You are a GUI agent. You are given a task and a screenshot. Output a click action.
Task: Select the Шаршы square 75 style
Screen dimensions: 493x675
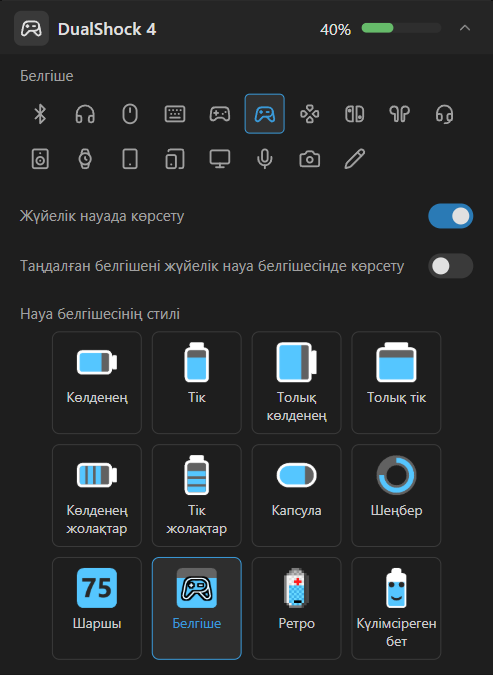(97, 608)
